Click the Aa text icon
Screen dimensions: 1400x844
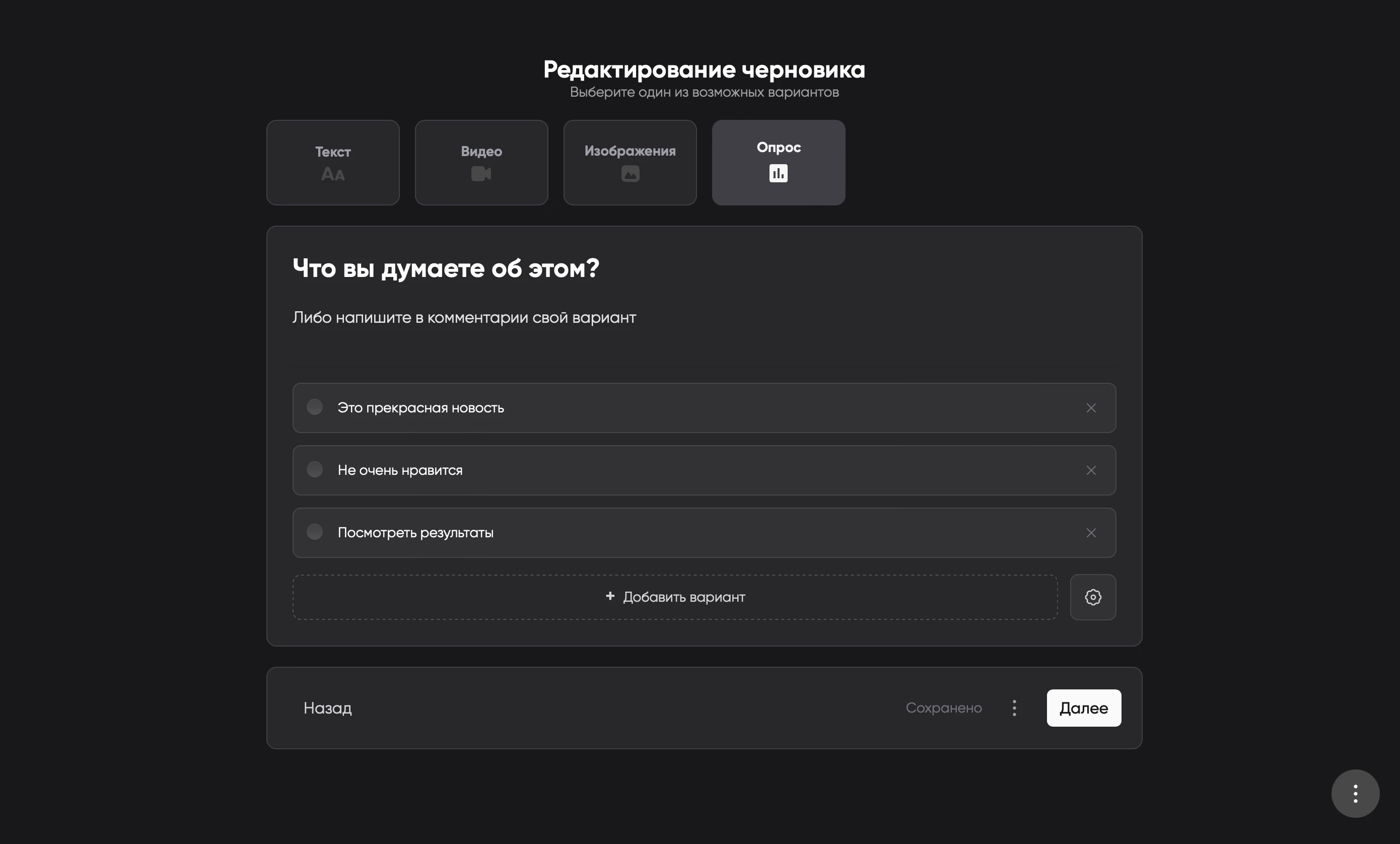[x=333, y=174]
